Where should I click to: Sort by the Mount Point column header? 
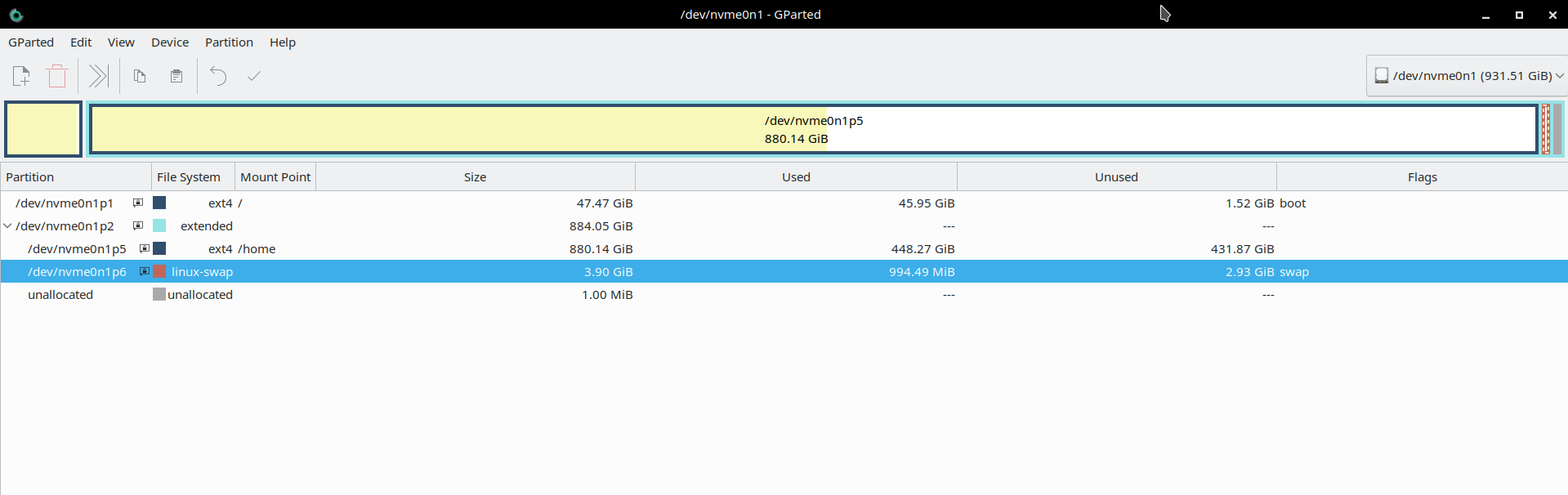click(x=275, y=177)
